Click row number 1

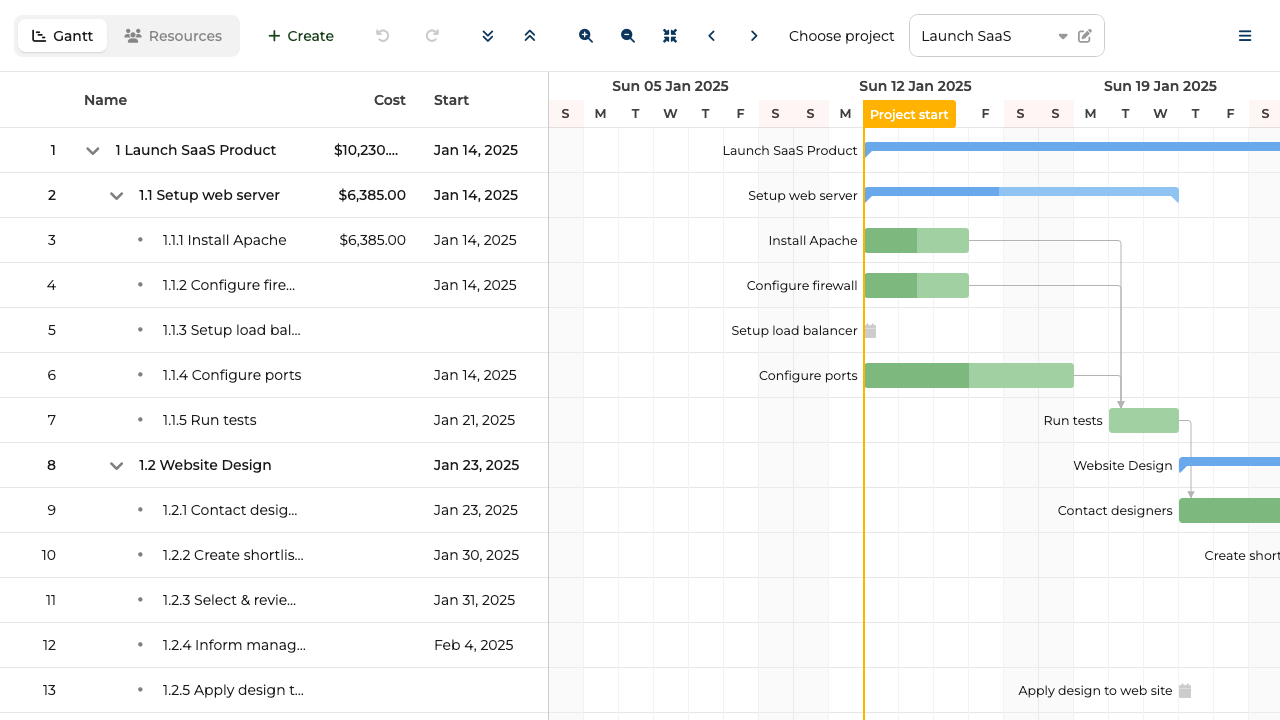pyautogui.click(x=53, y=150)
